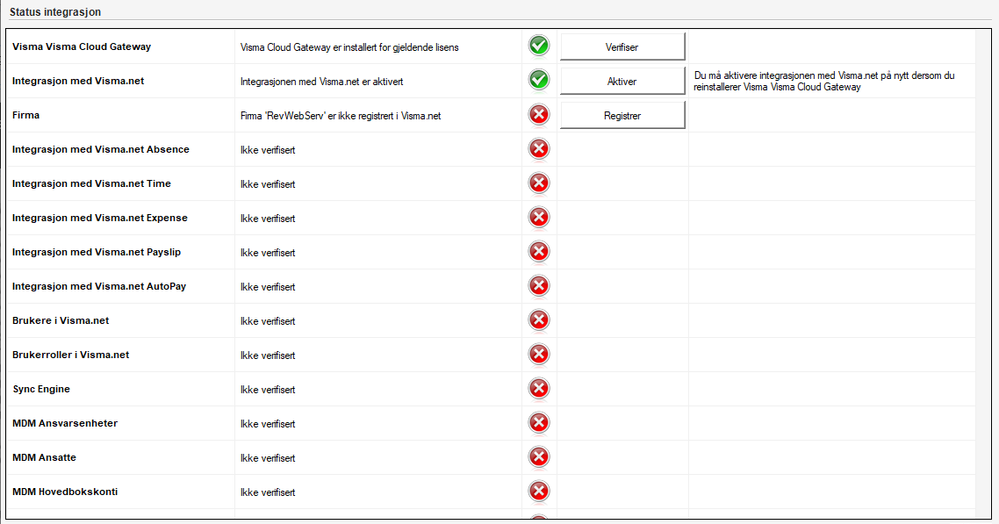Click the green checkmark for Visma Cloud Gateway

click(x=539, y=46)
